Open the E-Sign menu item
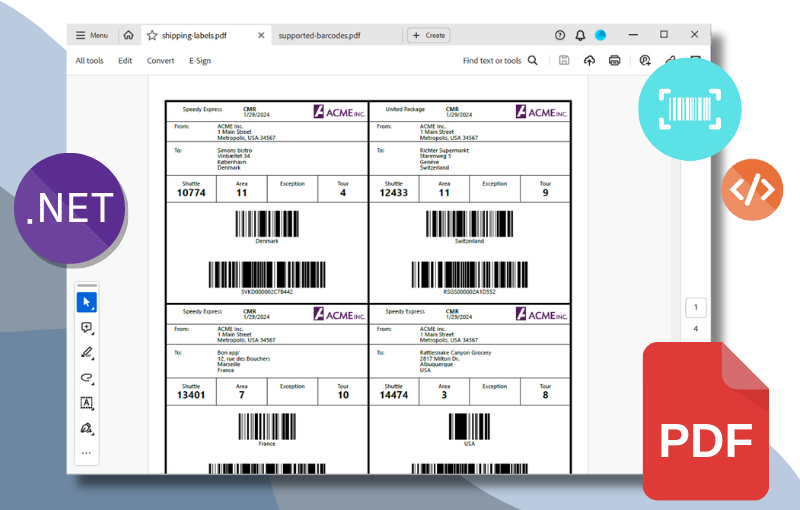 click(200, 61)
